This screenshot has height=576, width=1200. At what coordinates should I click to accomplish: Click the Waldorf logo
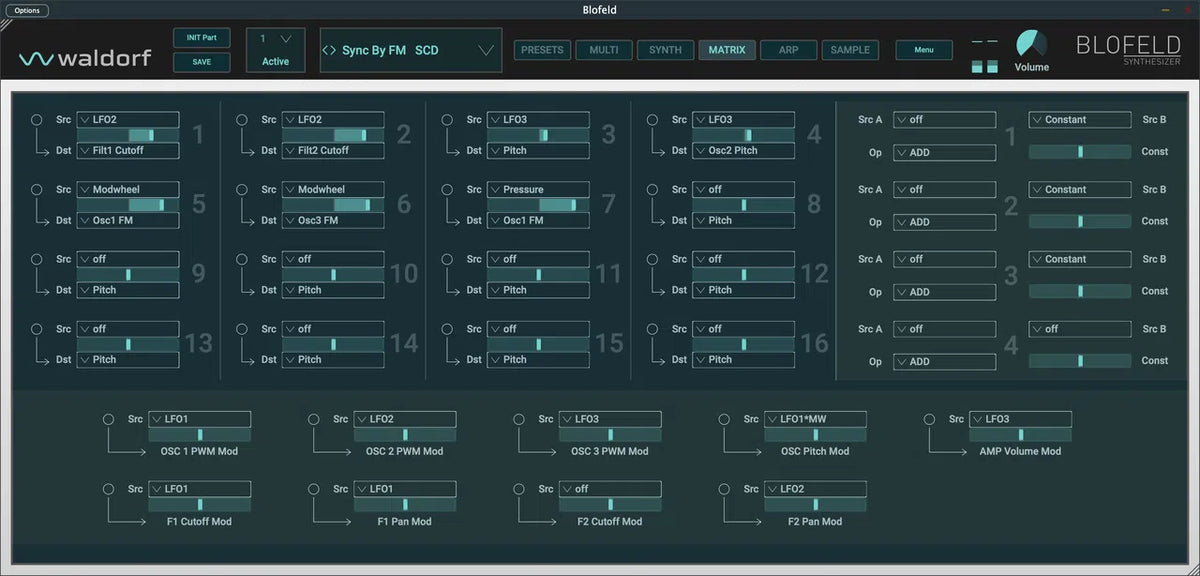coord(85,58)
